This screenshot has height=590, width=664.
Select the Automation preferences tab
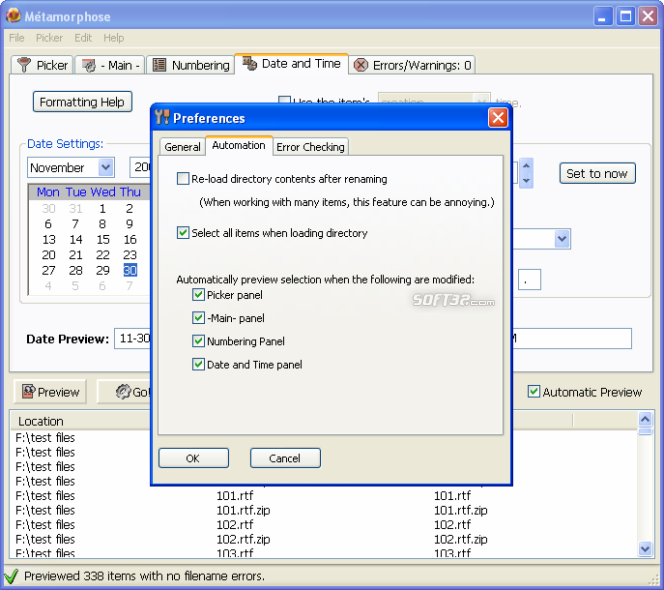pos(238,145)
